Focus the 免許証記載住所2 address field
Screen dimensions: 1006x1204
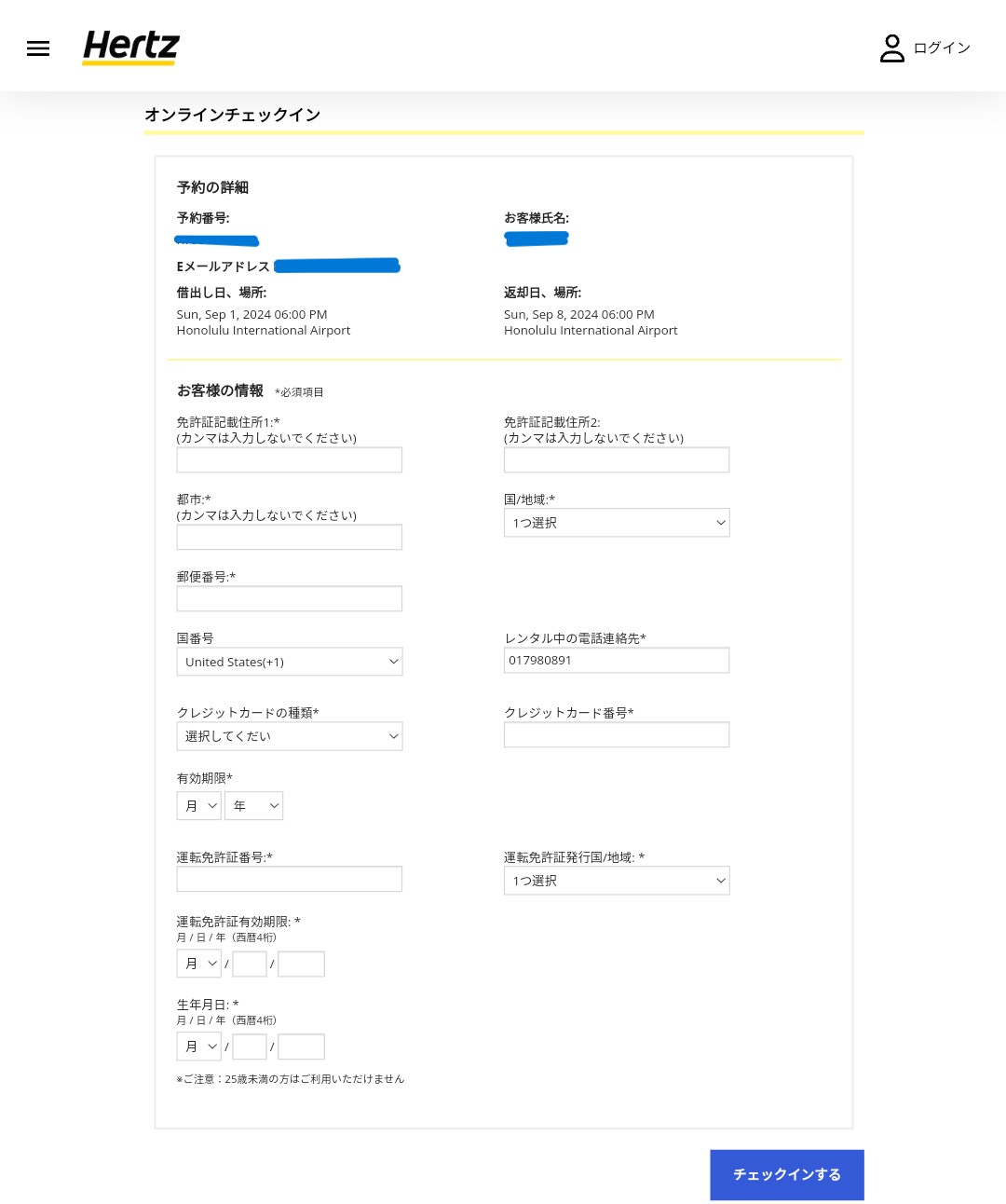pos(617,459)
